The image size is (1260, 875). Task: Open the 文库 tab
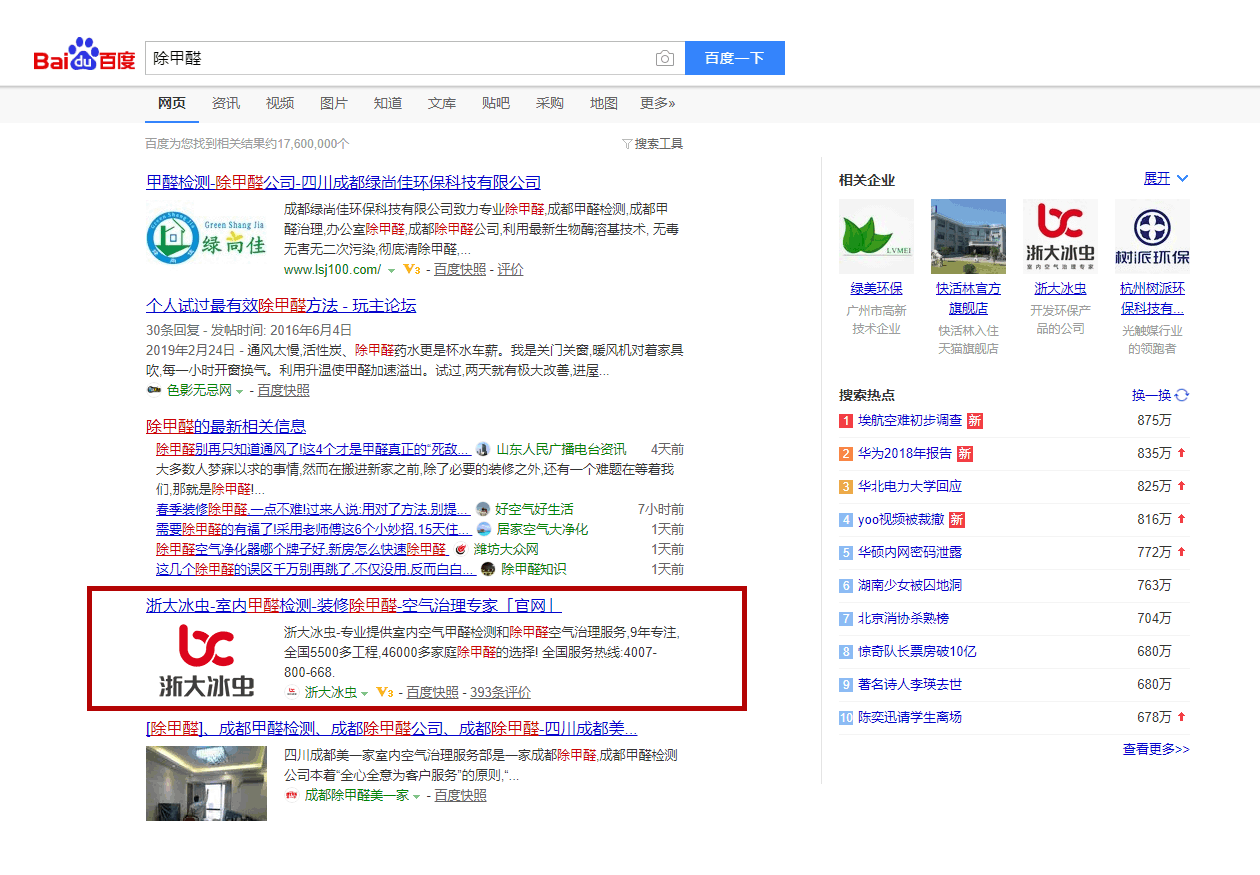pyautogui.click(x=442, y=103)
